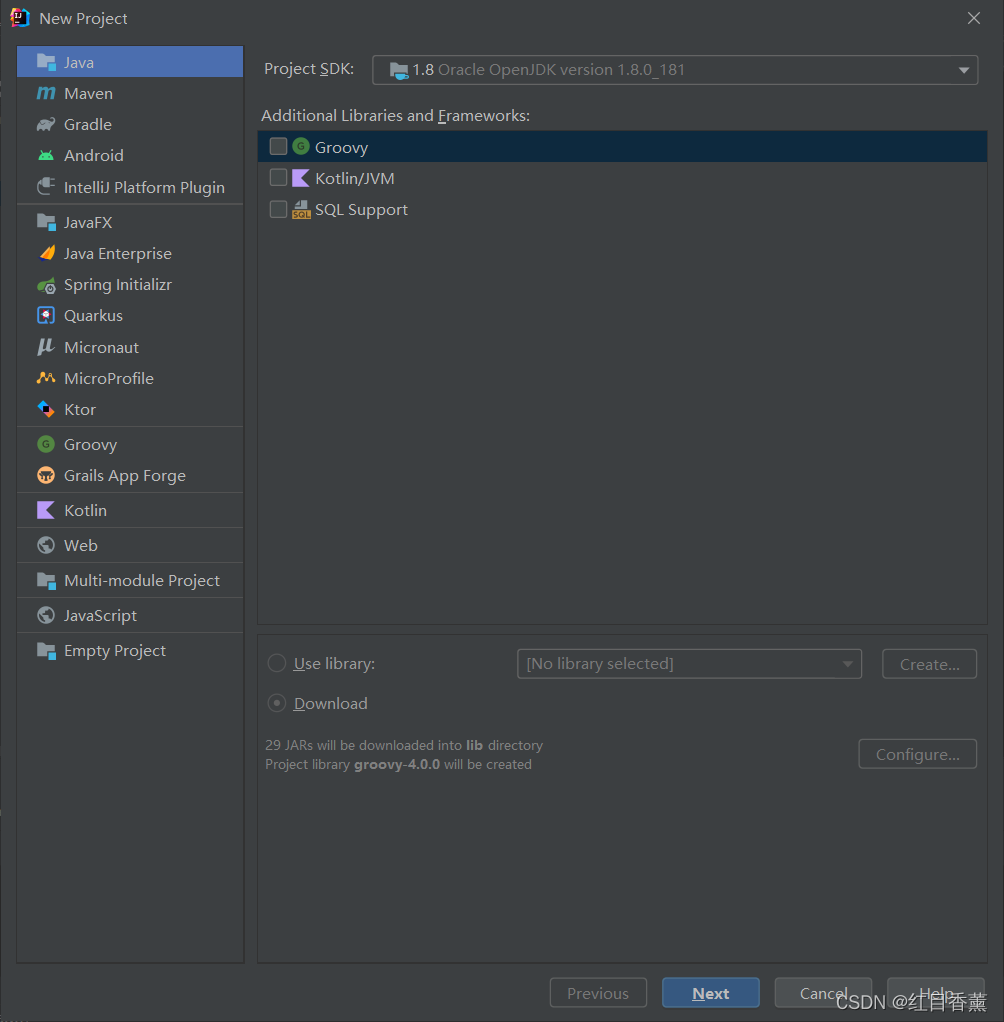This screenshot has width=1004, height=1022.
Task: Select Android in project types
Action: click(x=94, y=156)
